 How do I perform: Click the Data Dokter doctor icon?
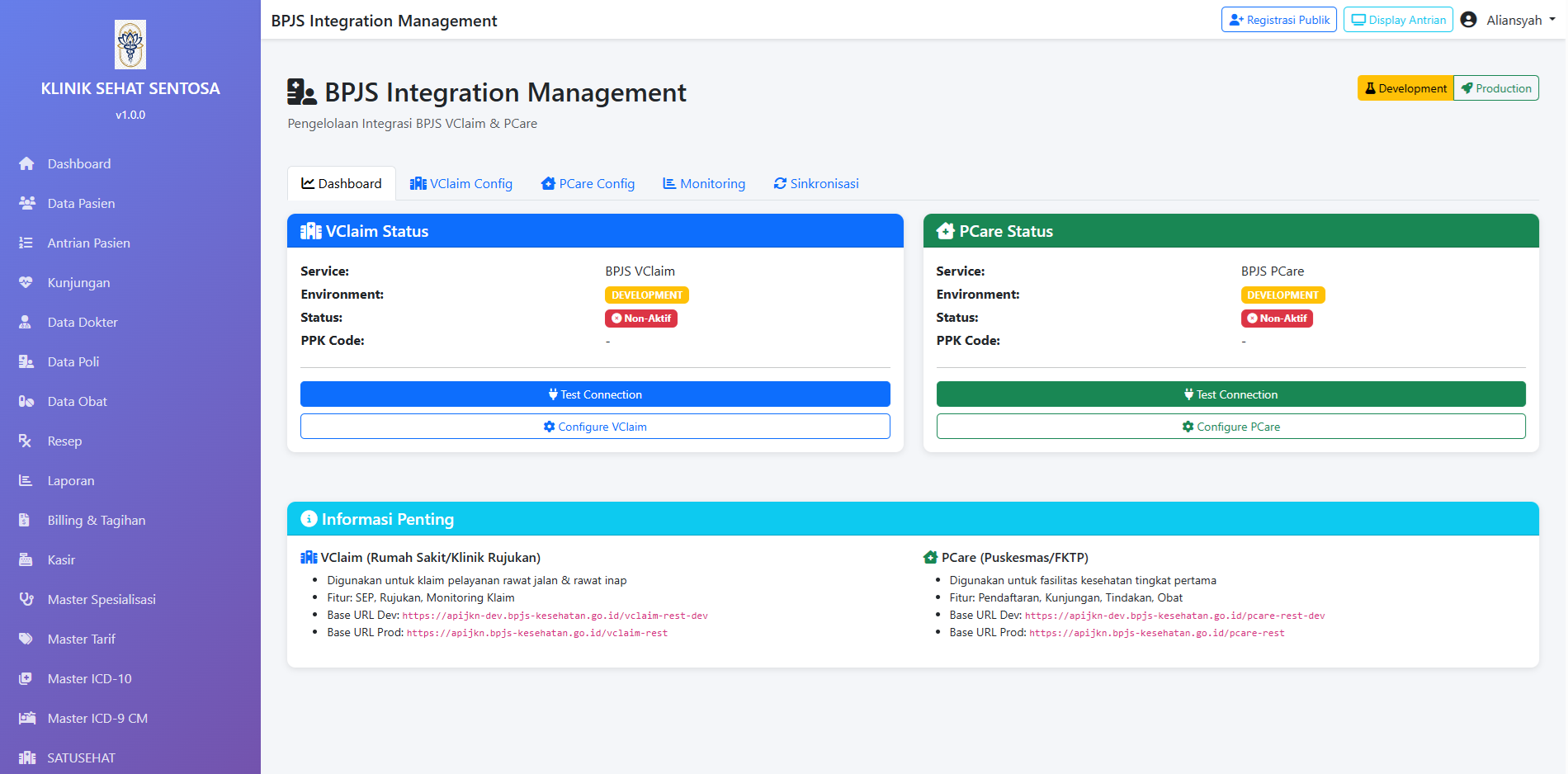[26, 322]
